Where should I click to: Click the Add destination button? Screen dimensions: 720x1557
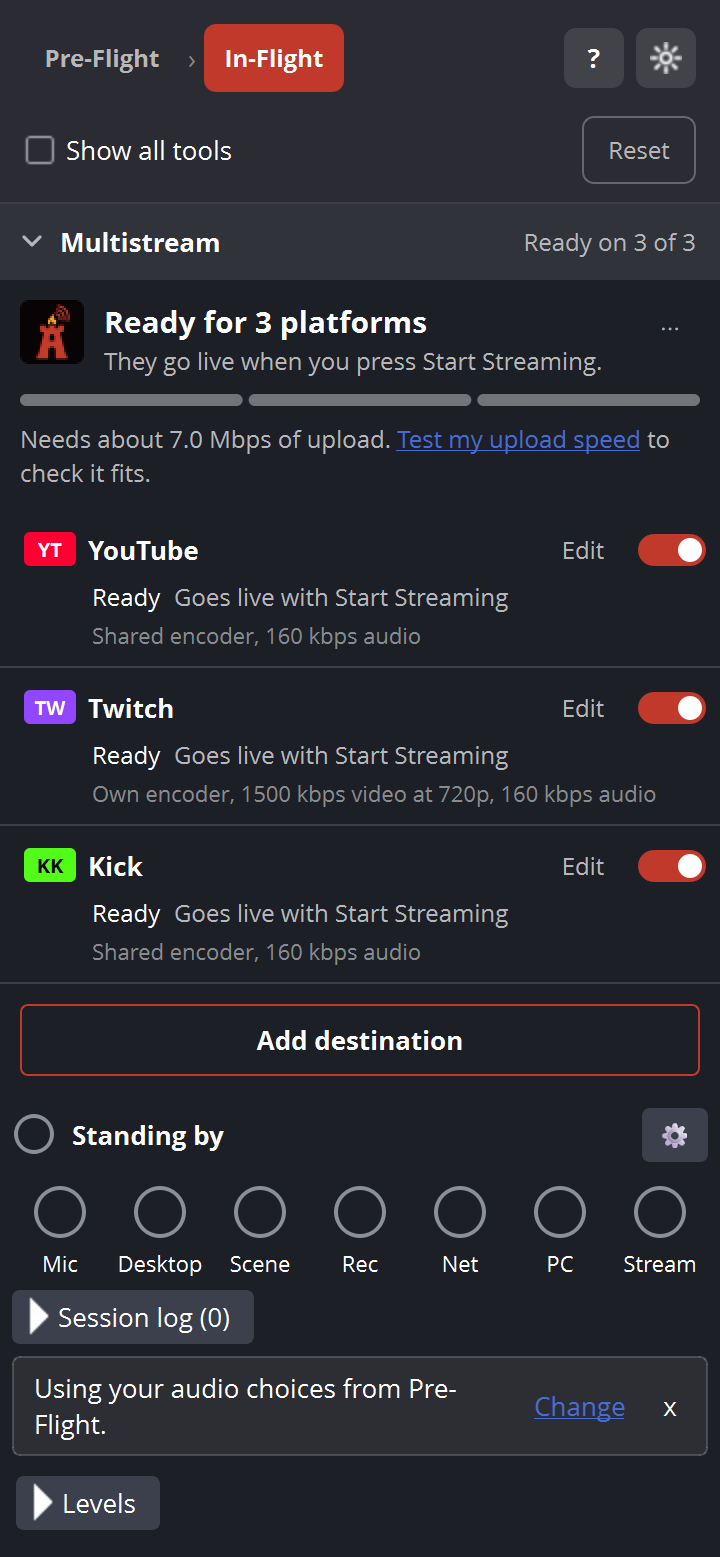(360, 1040)
